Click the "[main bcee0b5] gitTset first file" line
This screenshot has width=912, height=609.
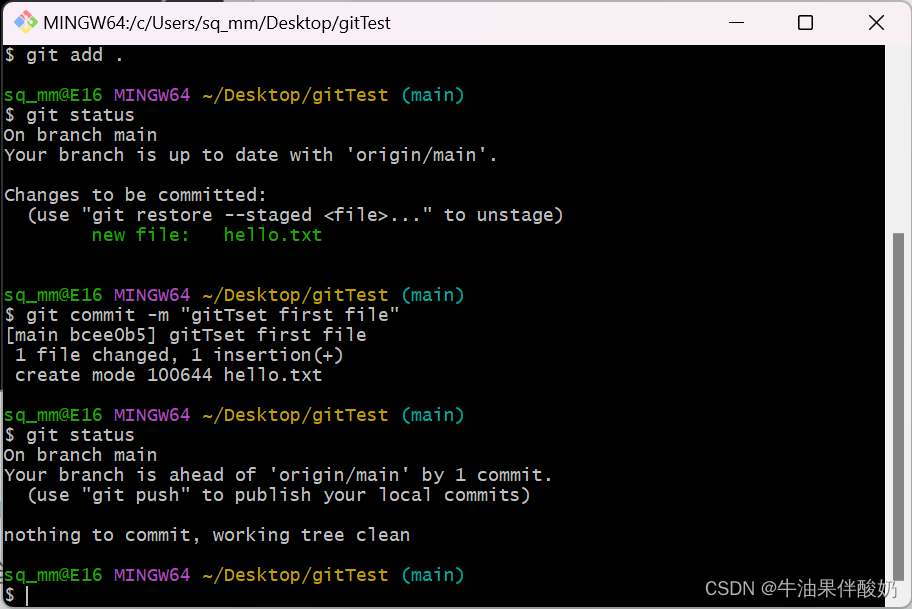(x=186, y=336)
